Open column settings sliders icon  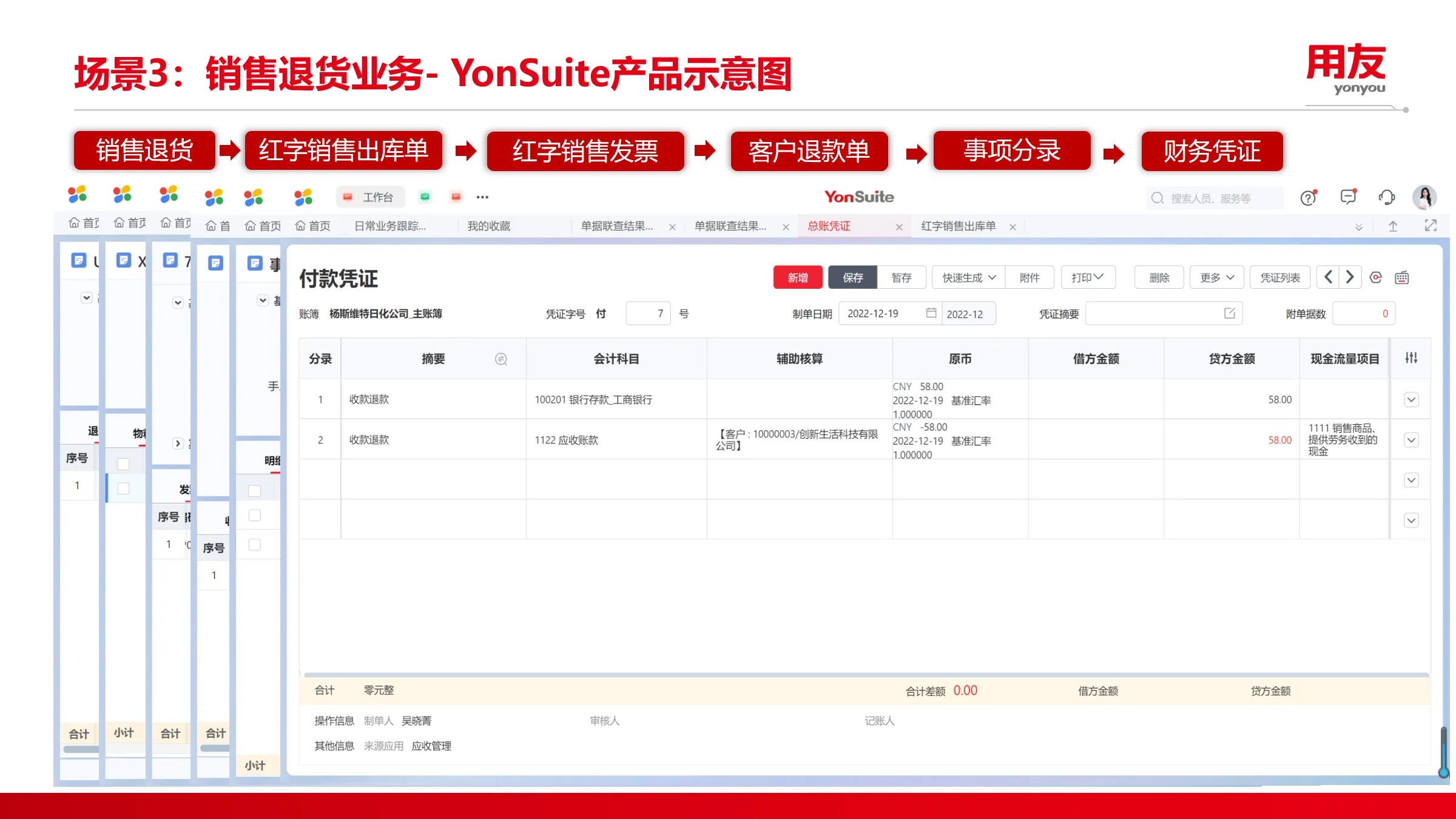[x=1411, y=358]
